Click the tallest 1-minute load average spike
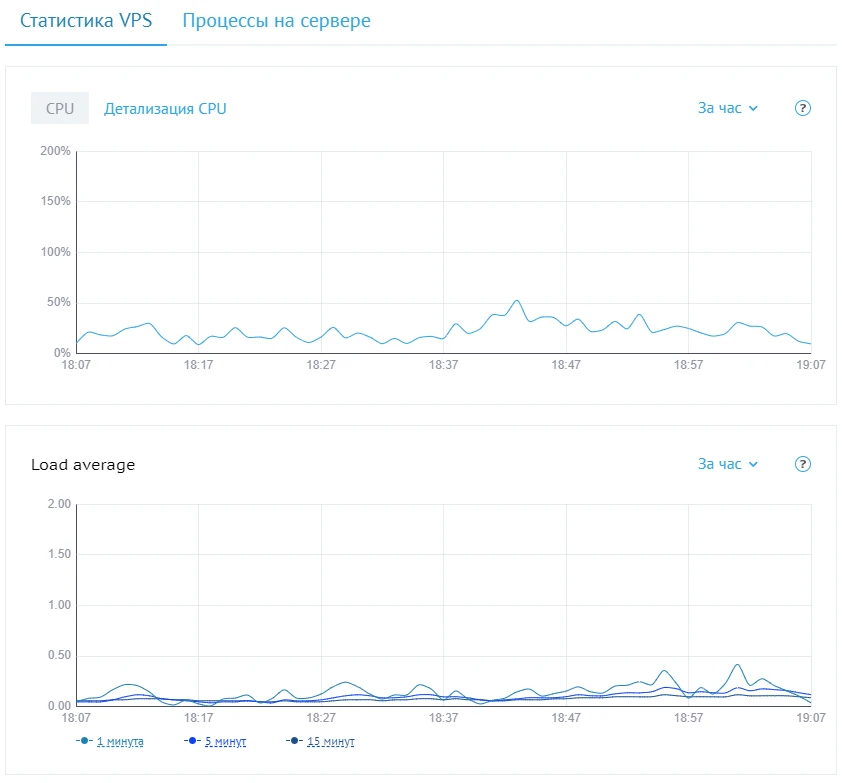The width and height of the screenshot is (842, 783). (737, 664)
